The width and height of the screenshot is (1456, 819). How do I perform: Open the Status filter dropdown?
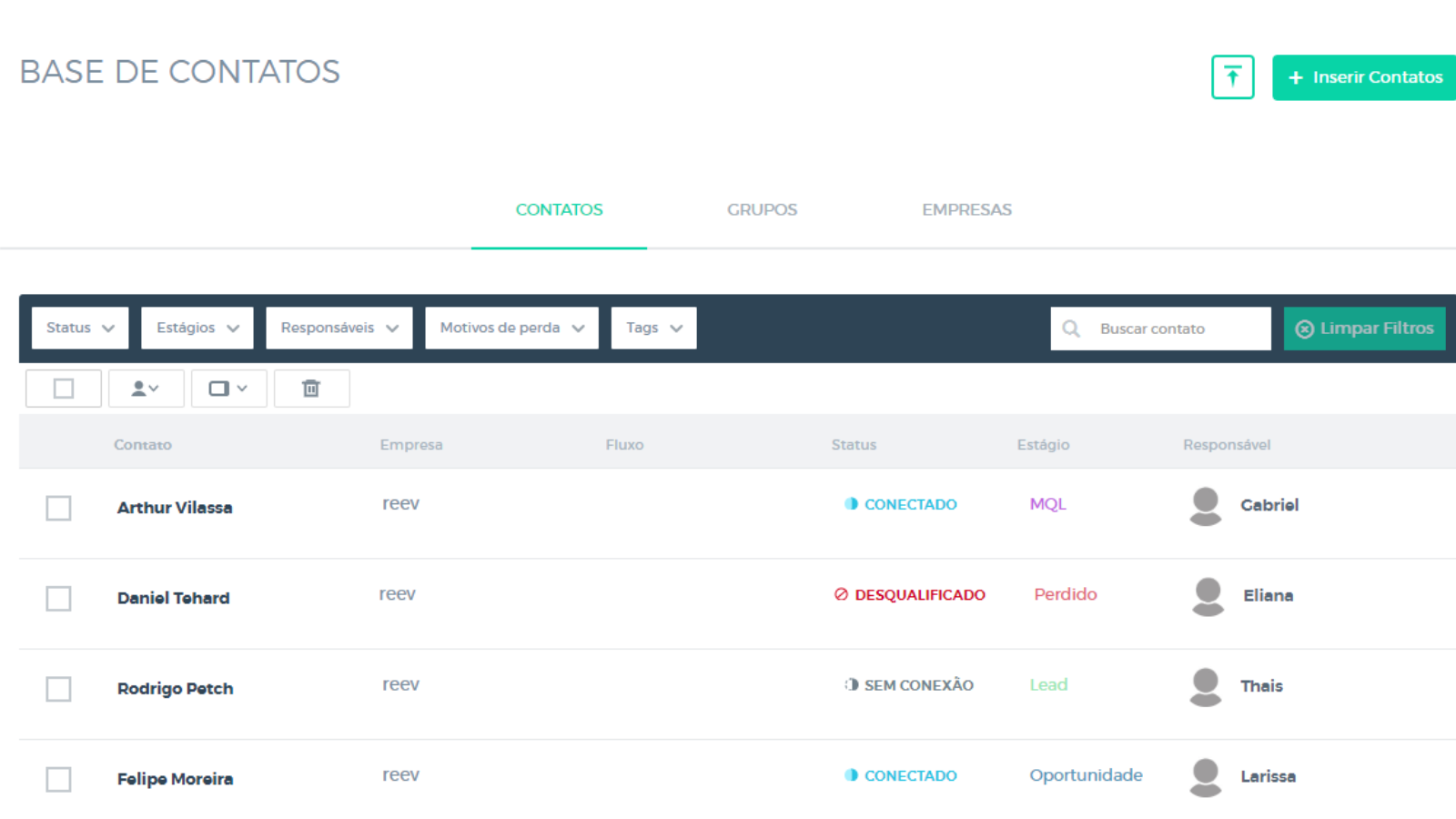80,328
